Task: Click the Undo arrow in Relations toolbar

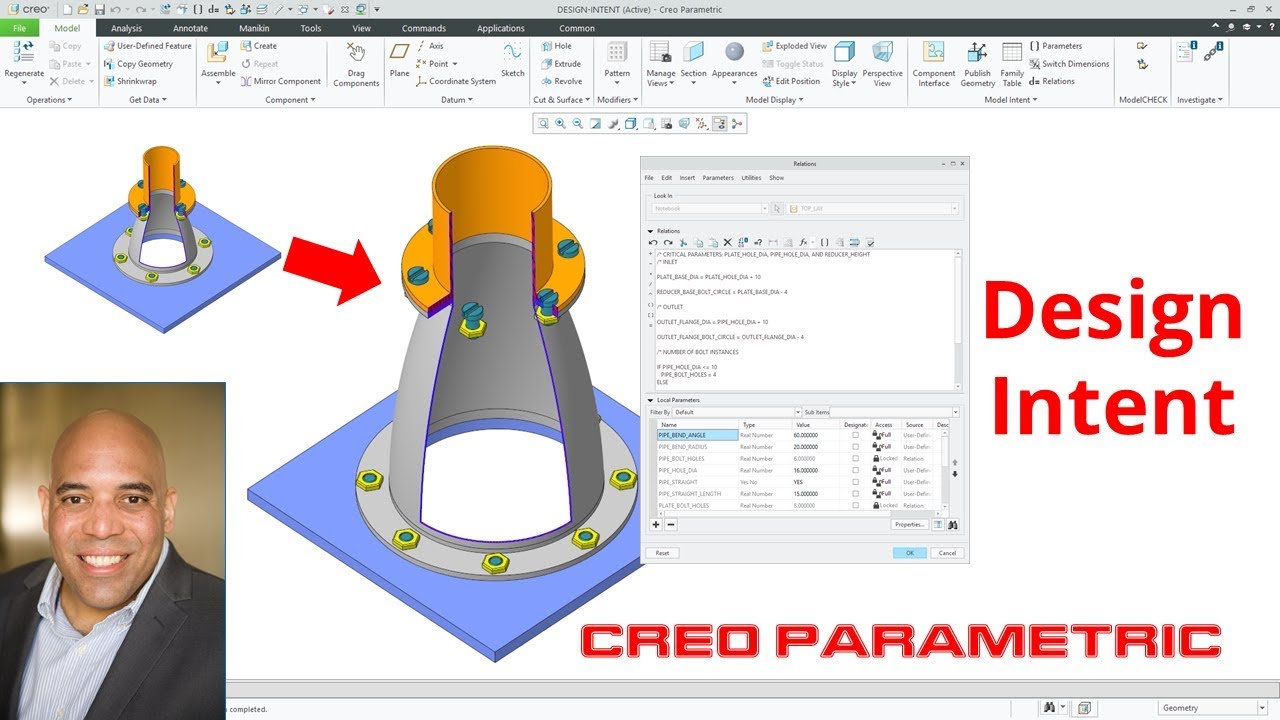Action: click(x=654, y=242)
